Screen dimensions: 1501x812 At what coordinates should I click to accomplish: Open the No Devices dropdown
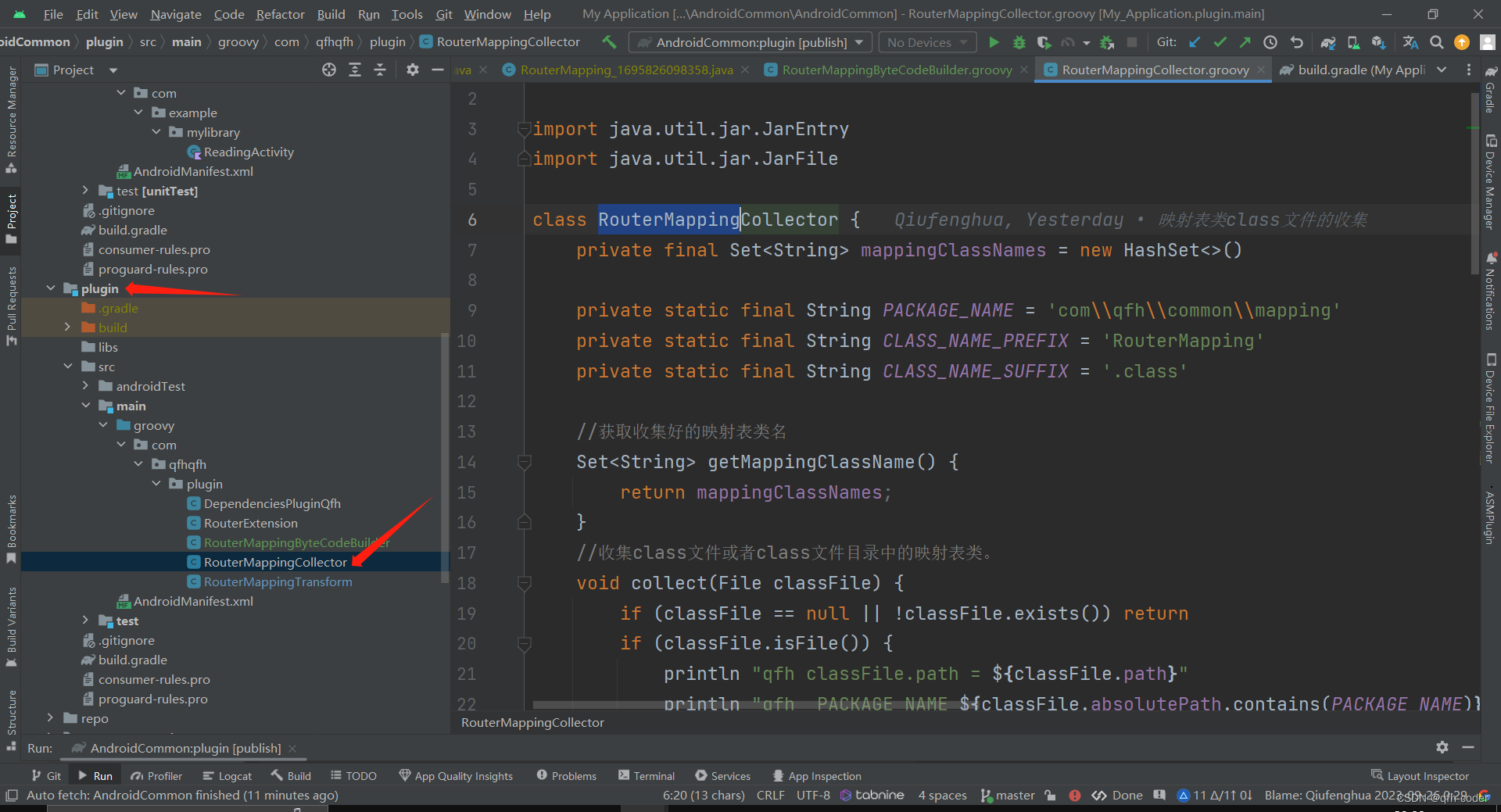click(x=927, y=42)
